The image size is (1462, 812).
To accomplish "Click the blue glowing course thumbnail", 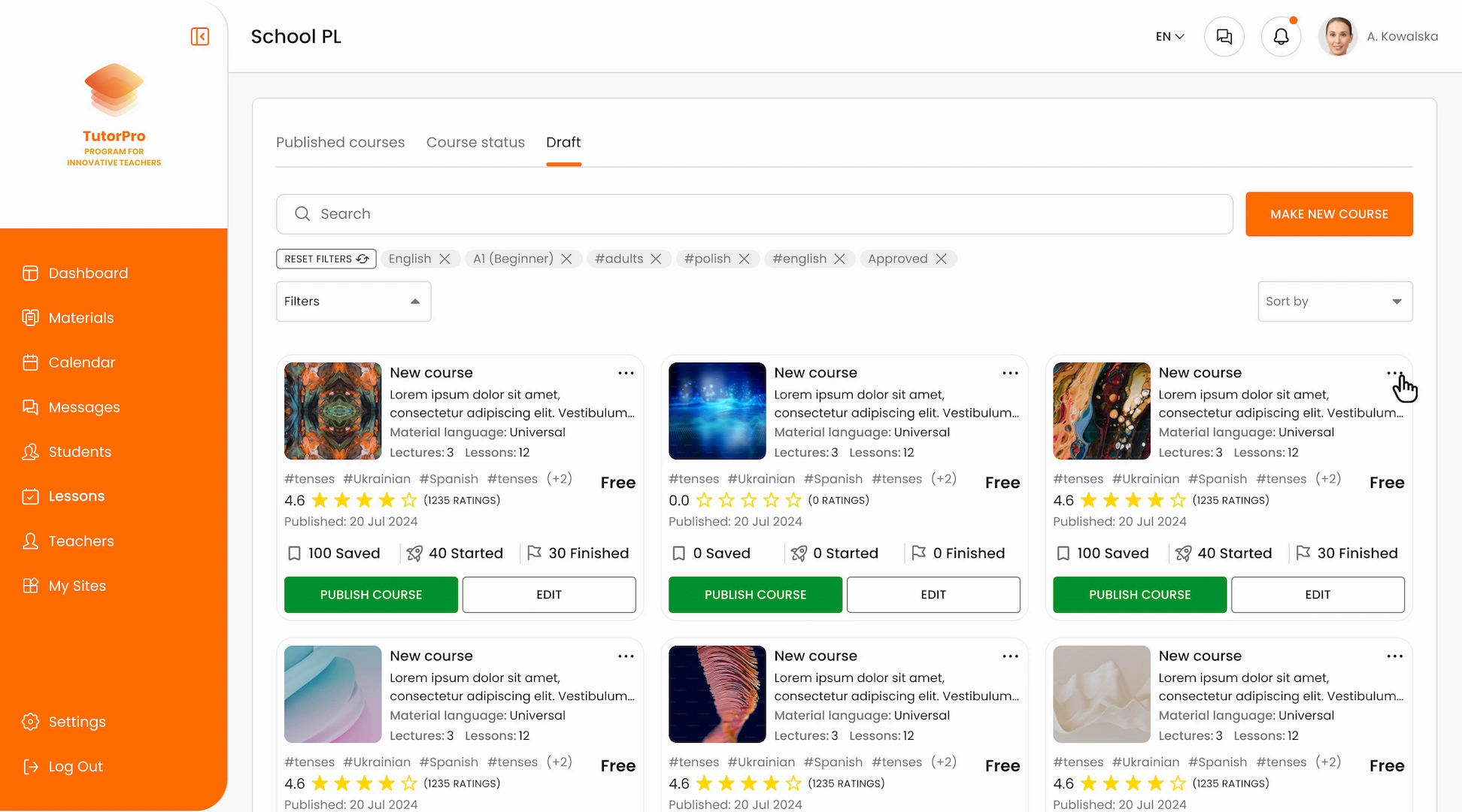I will pyautogui.click(x=717, y=411).
